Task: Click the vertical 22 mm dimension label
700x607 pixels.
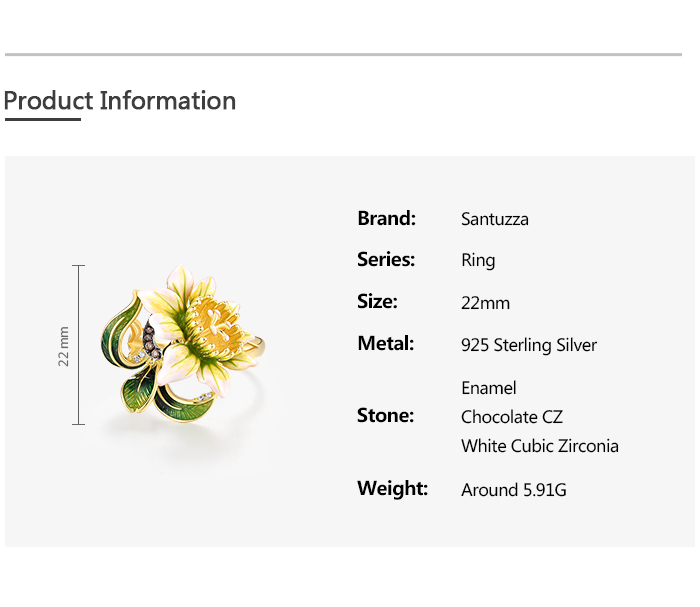Action: pyautogui.click(x=64, y=345)
